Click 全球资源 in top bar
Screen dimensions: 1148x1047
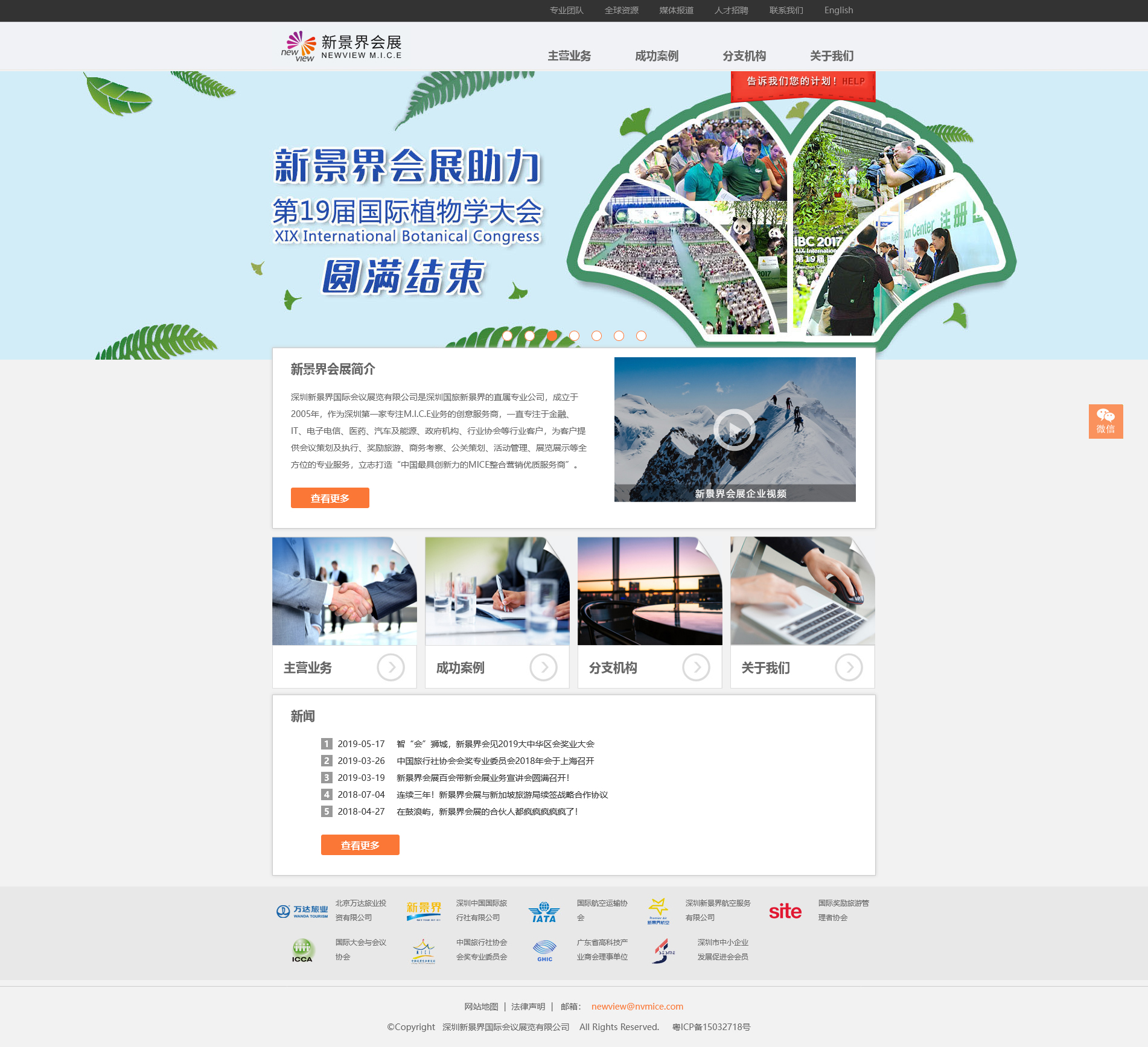(621, 10)
